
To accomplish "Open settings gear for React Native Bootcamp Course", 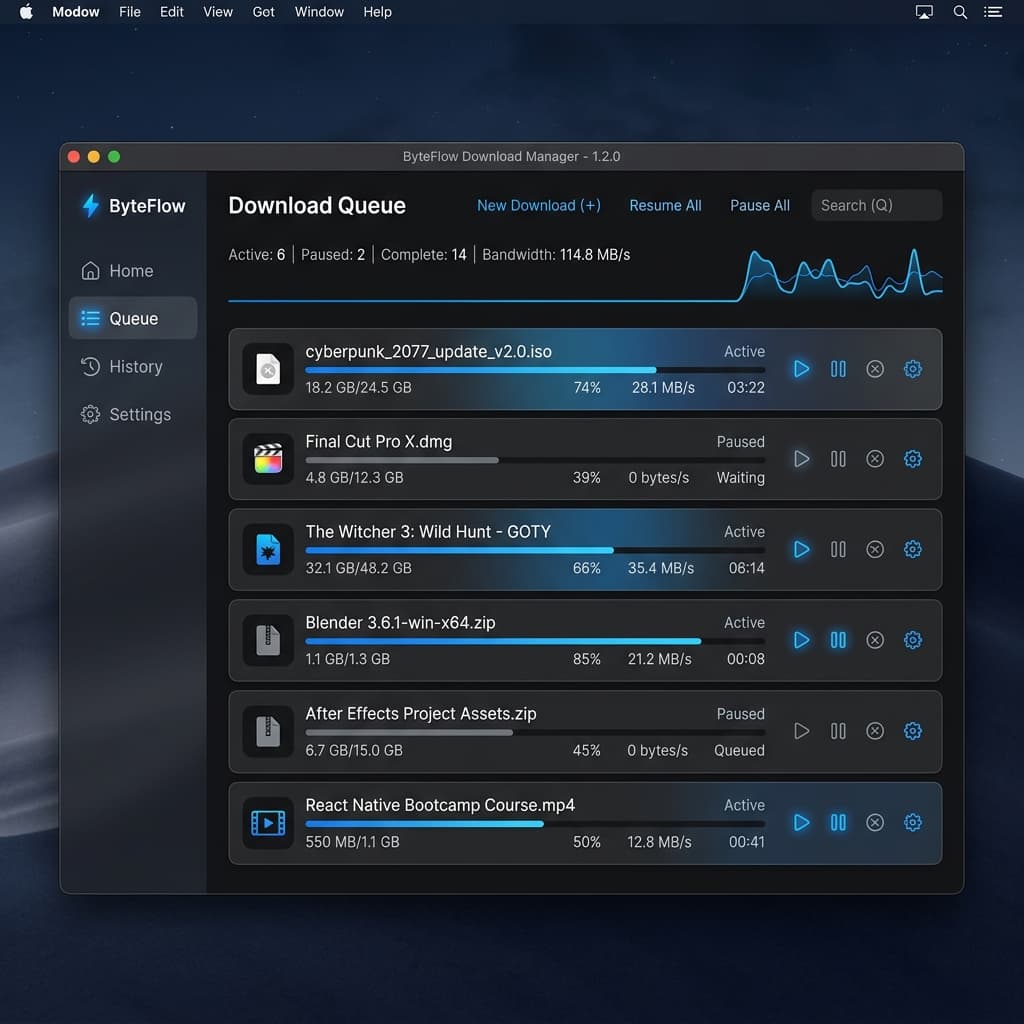I will coord(912,822).
